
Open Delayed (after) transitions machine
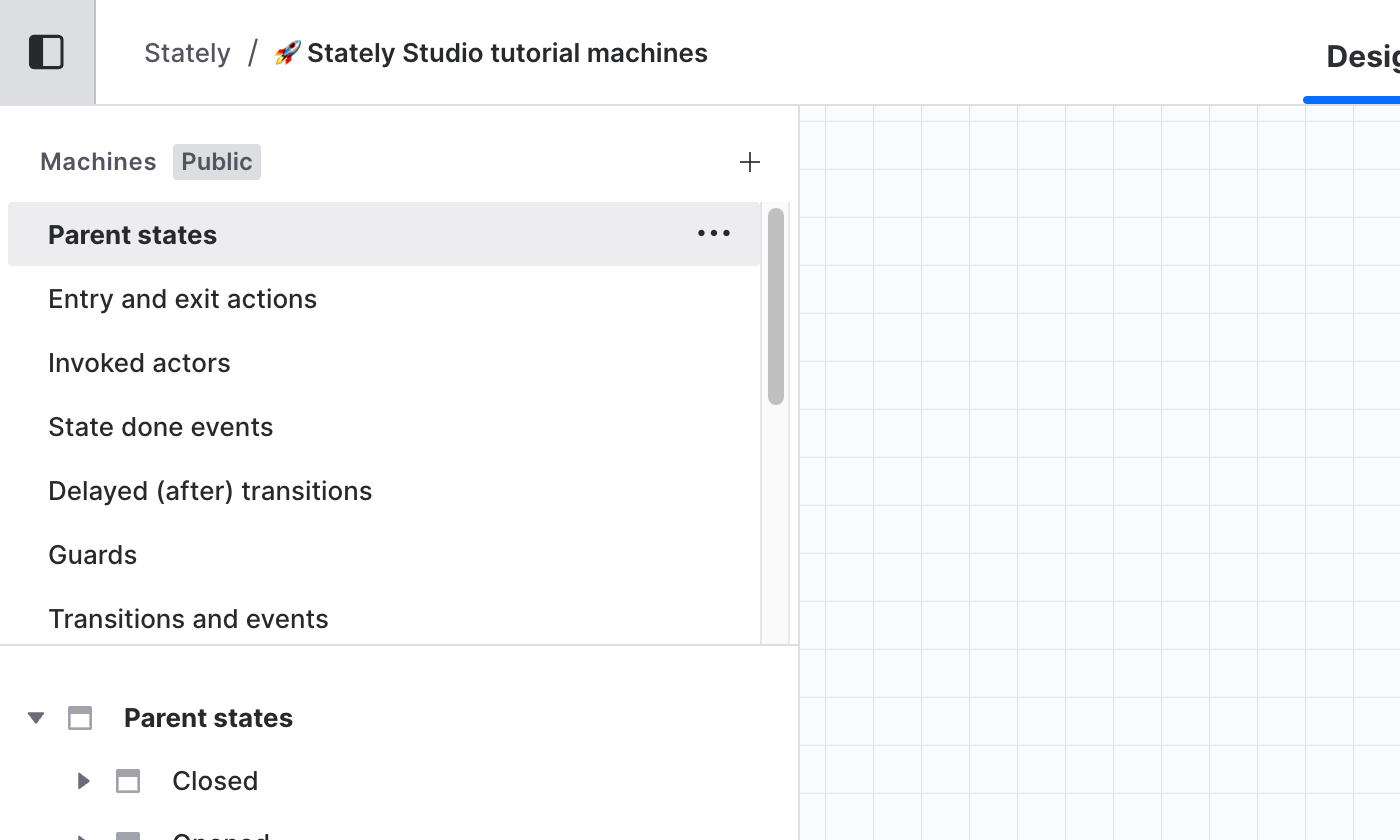(210, 491)
